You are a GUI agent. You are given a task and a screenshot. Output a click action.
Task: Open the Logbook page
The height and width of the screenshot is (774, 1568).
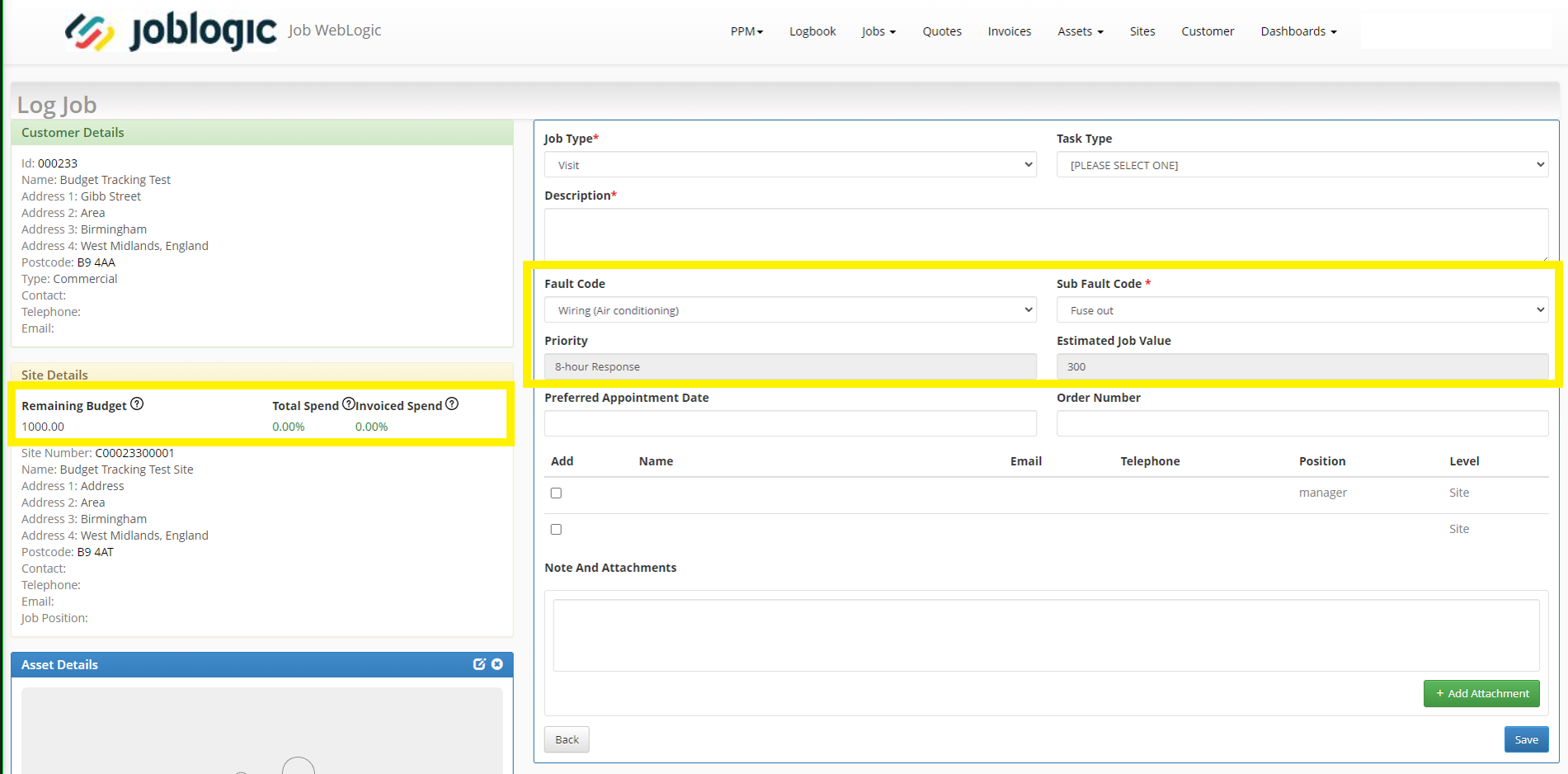(812, 31)
